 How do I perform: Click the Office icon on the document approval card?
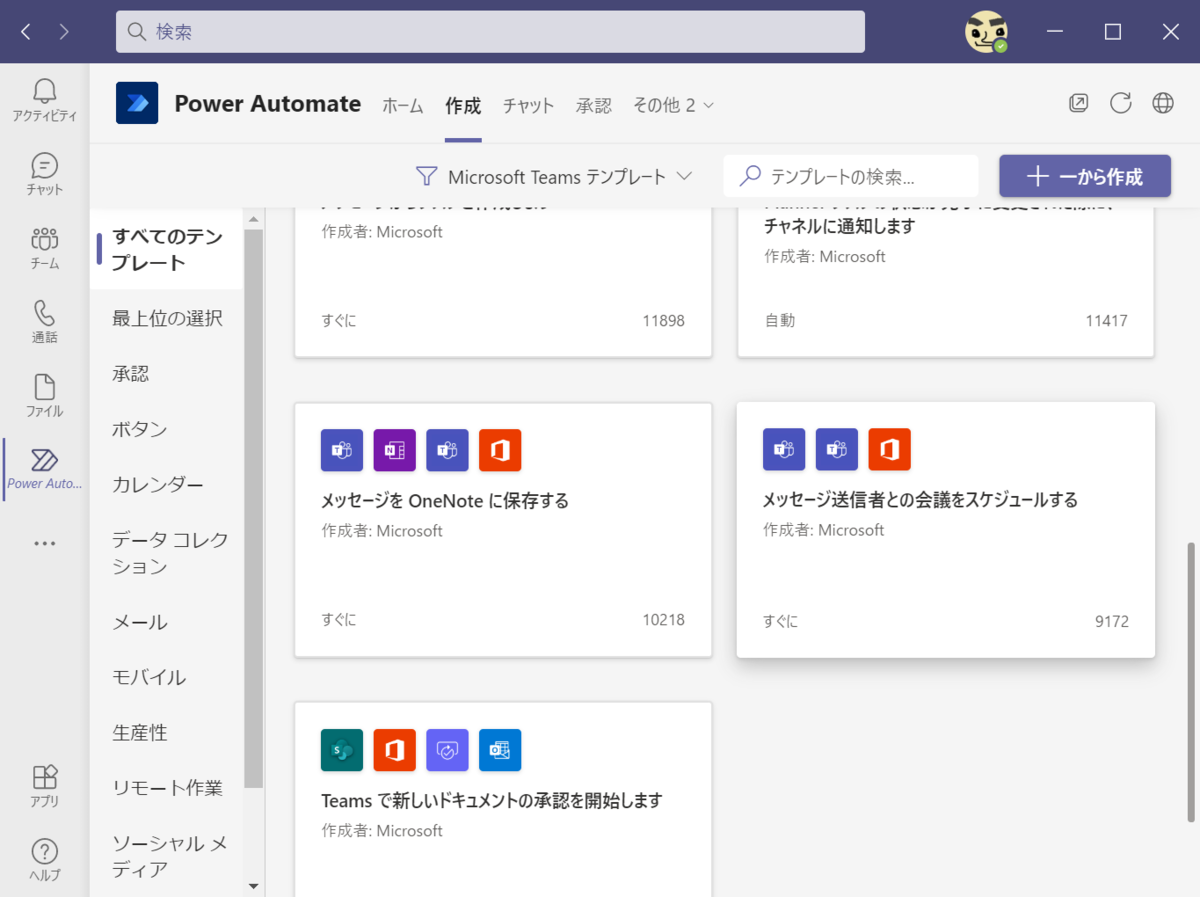click(x=394, y=750)
